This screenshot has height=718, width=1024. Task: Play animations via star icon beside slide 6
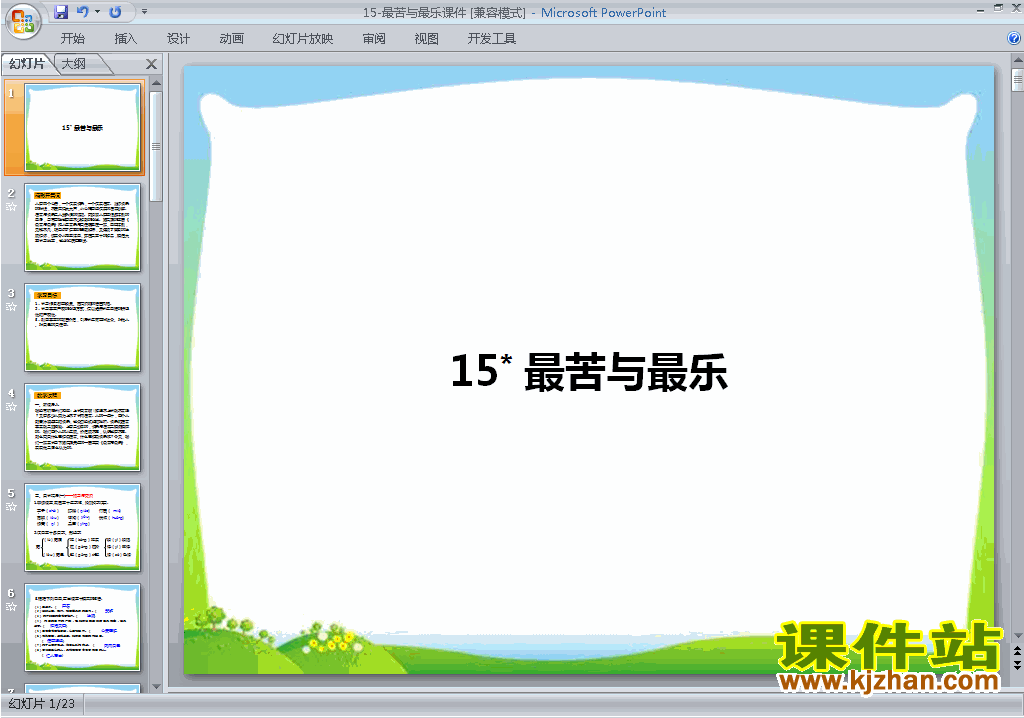pyautogui.click(x=11, y=607)
